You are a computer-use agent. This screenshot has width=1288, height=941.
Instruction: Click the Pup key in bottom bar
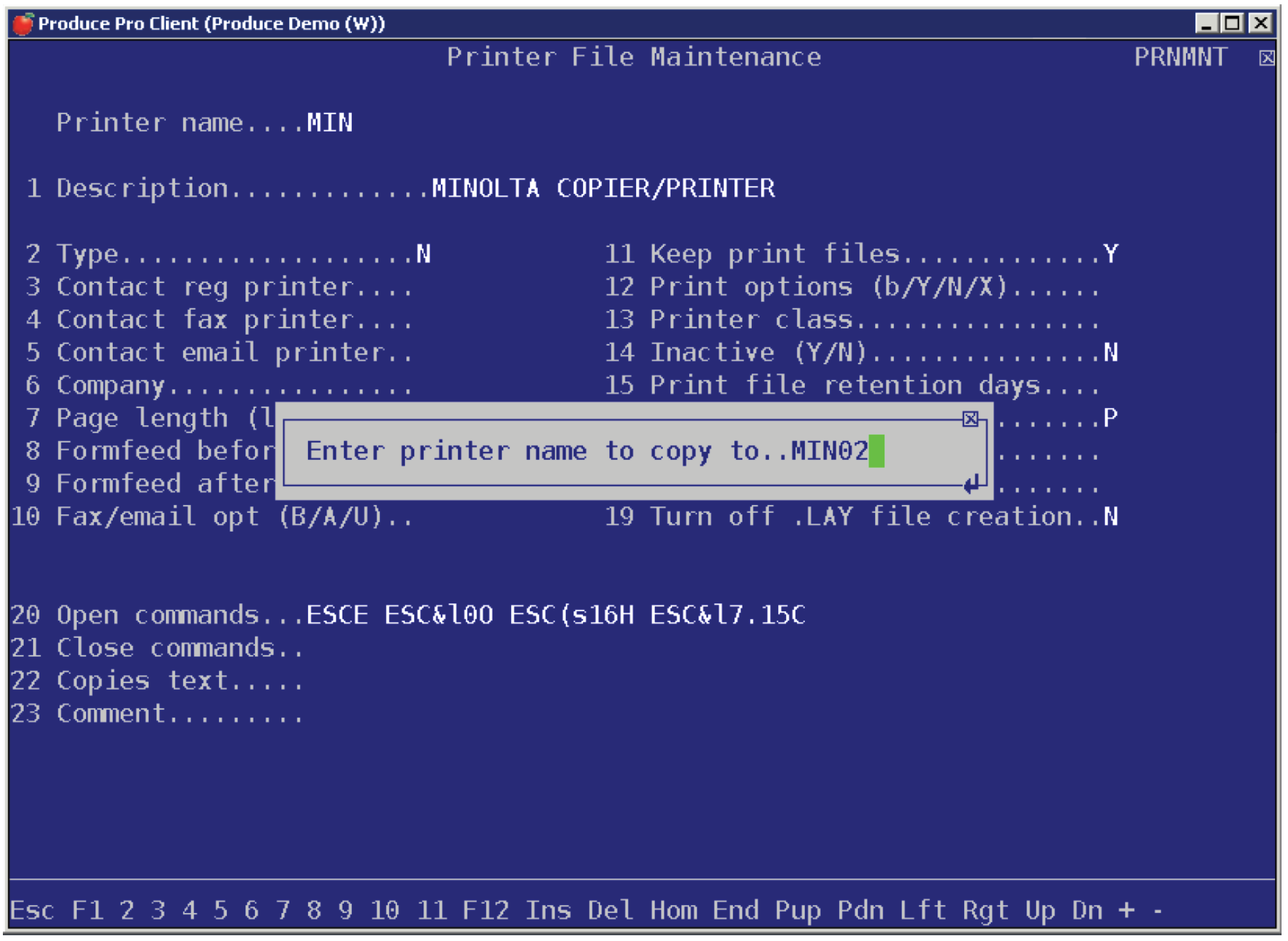point(798,910)
